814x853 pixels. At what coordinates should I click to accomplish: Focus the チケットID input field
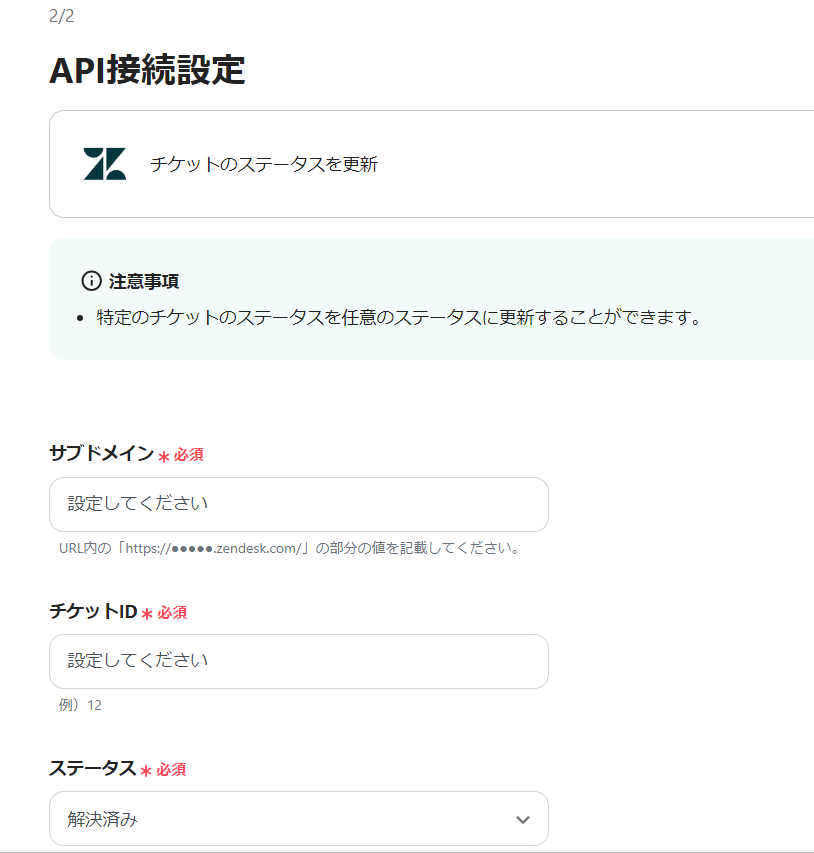(298, 661)
